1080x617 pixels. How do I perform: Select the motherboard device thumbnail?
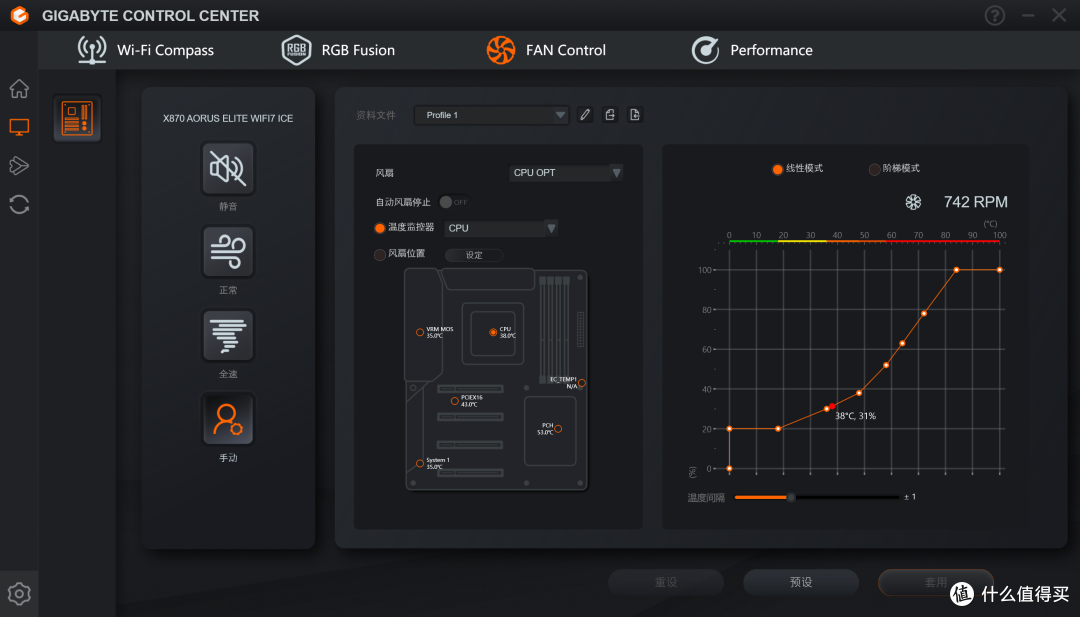(77, 118)
